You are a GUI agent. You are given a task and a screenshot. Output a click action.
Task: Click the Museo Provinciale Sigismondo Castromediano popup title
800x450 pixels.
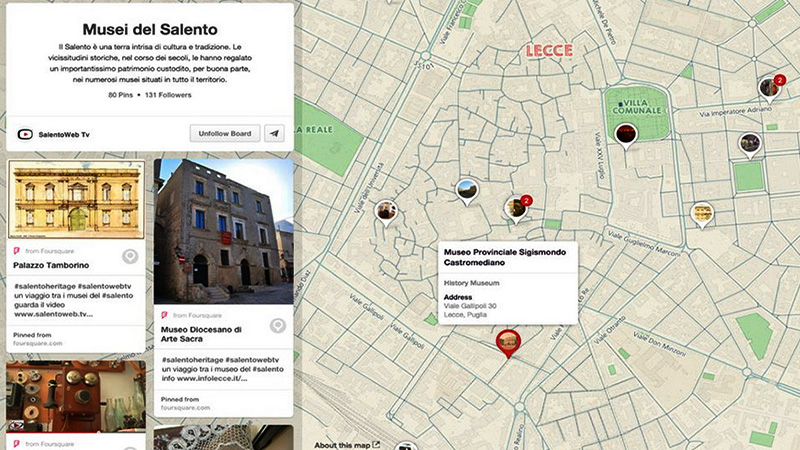click(x=505, y=257)
